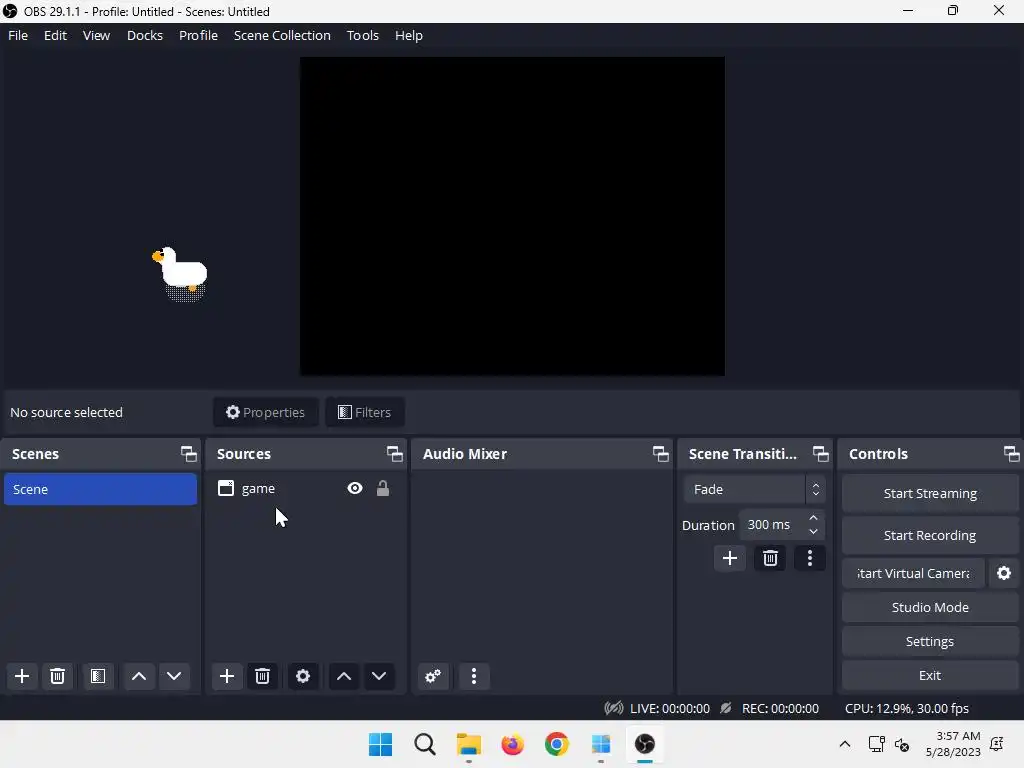Viewport: 1024px width, 768px height.
Task: Open the Profile menu
Action: tap(199, 35)
